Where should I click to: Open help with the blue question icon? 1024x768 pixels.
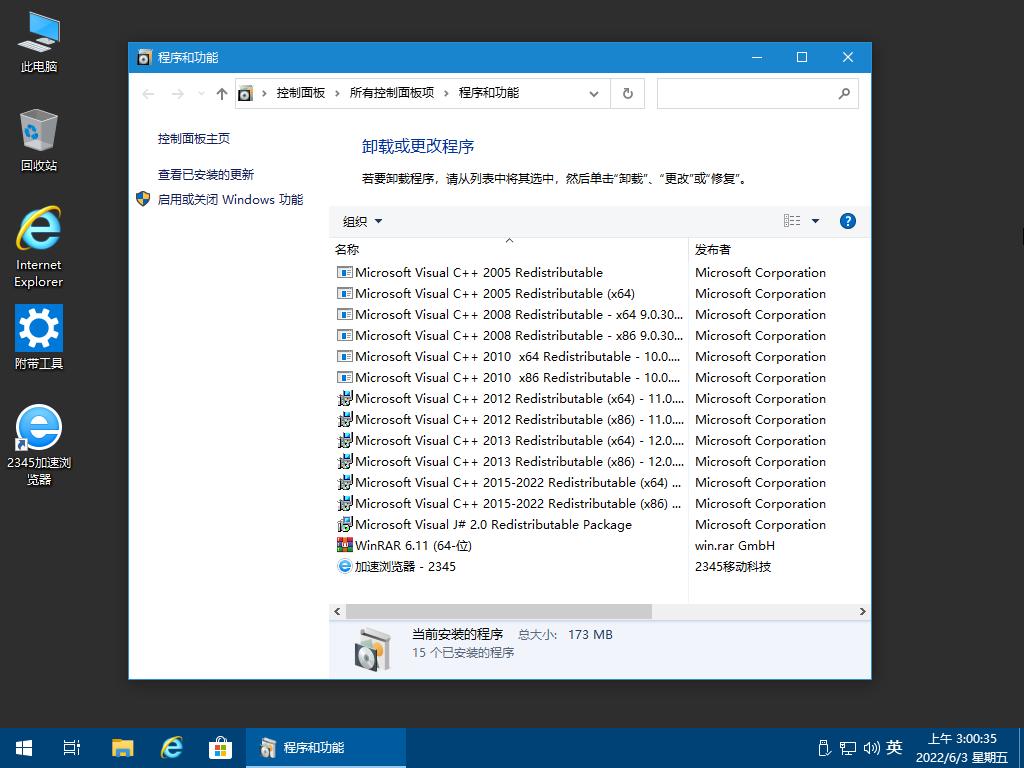[x=848, y=221]
